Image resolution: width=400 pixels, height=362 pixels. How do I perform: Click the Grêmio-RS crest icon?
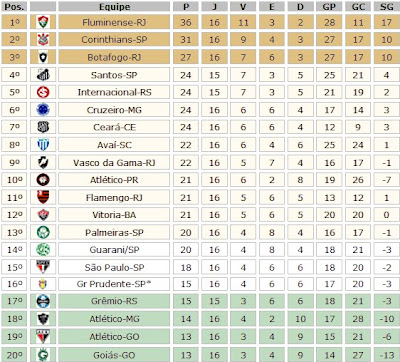[x=43, y=301]
